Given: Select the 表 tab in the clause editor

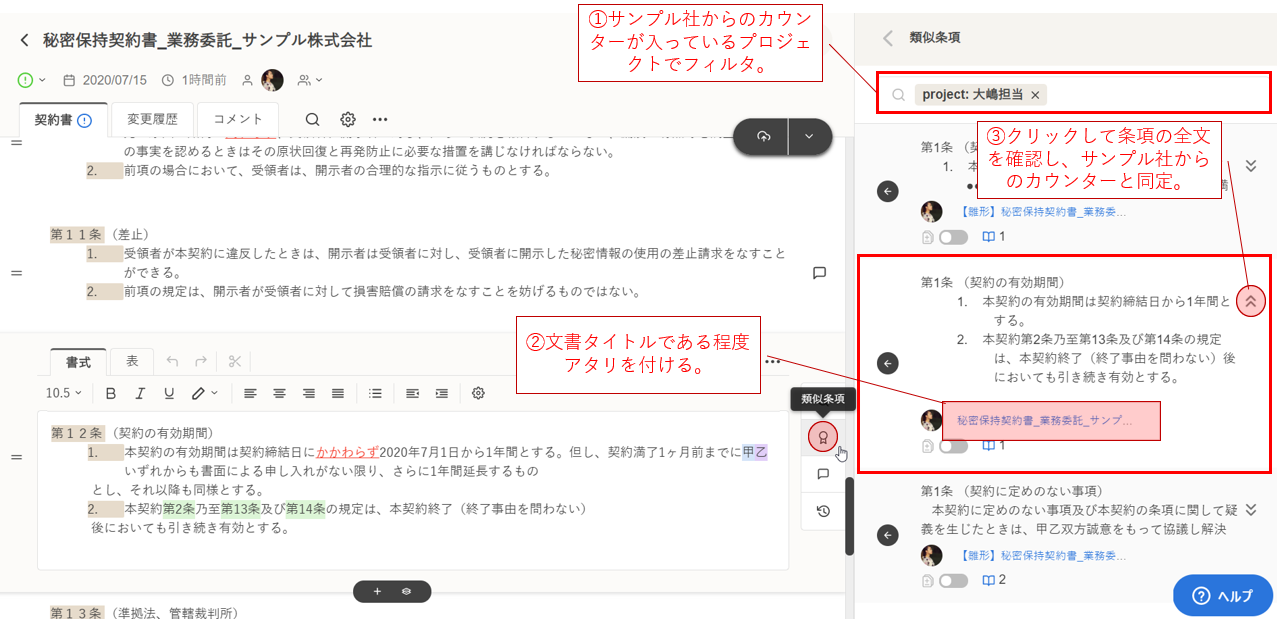Looking at the screenshot, I should point(132,361).
